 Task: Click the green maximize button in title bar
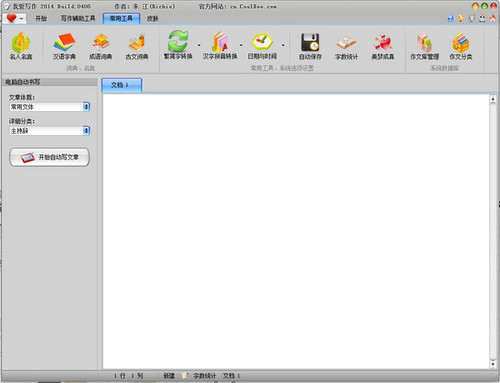pos(484,6)
